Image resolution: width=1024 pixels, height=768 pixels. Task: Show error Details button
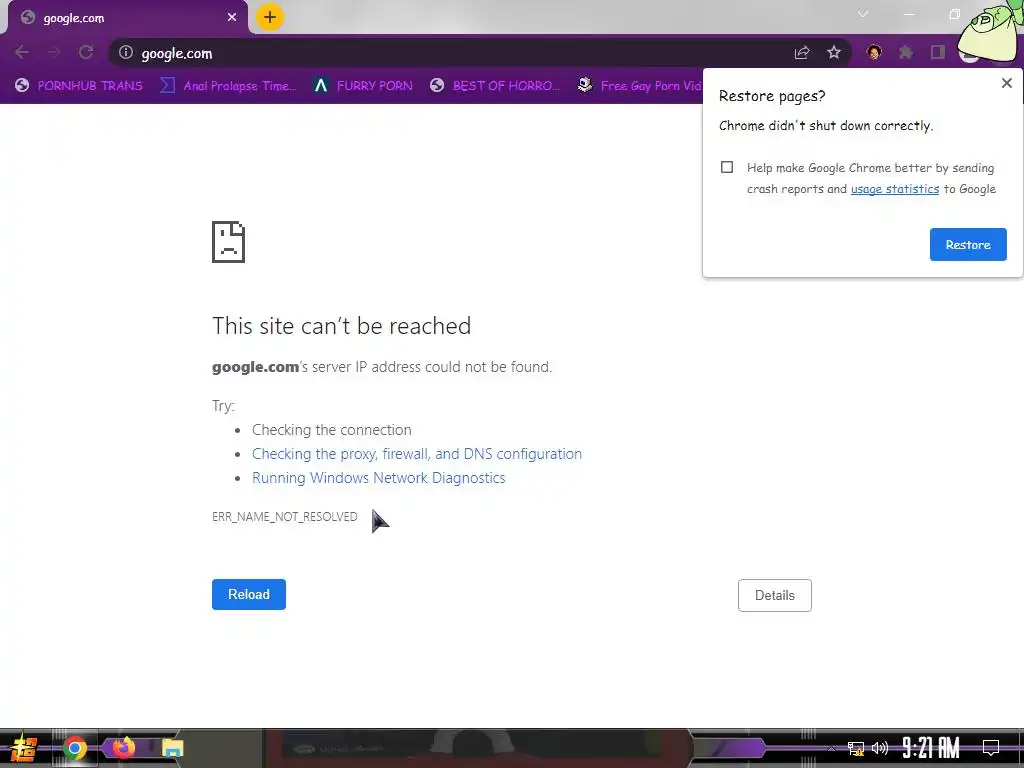pos(775,595)
